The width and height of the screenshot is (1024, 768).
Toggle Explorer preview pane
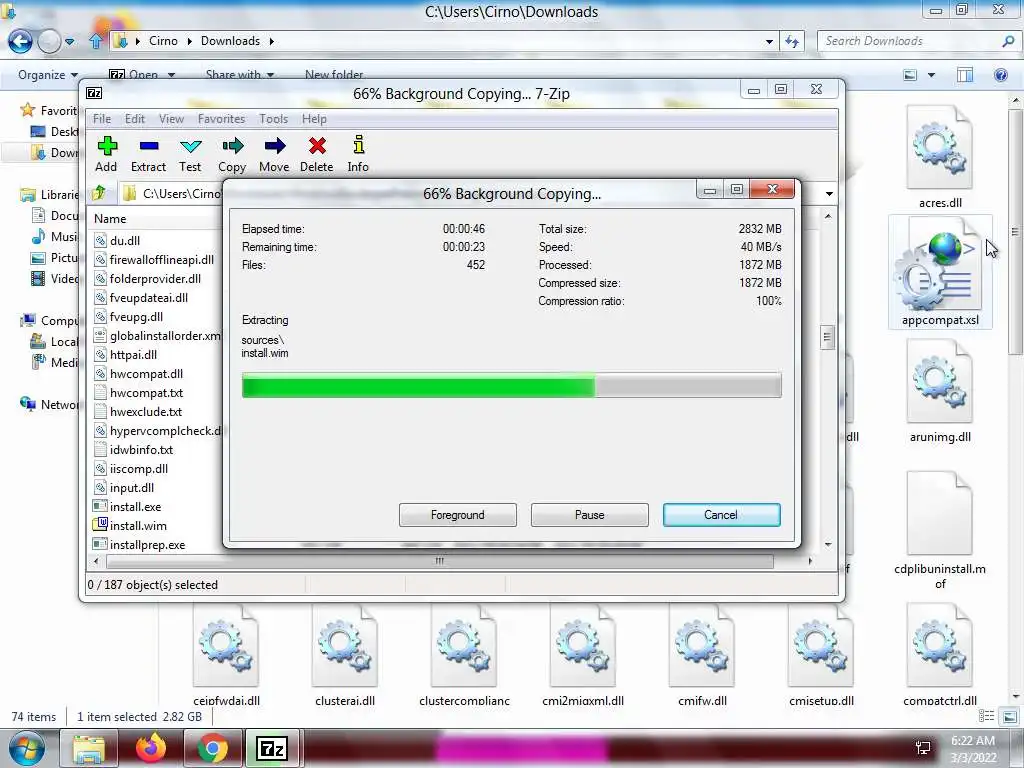[965, 74]
